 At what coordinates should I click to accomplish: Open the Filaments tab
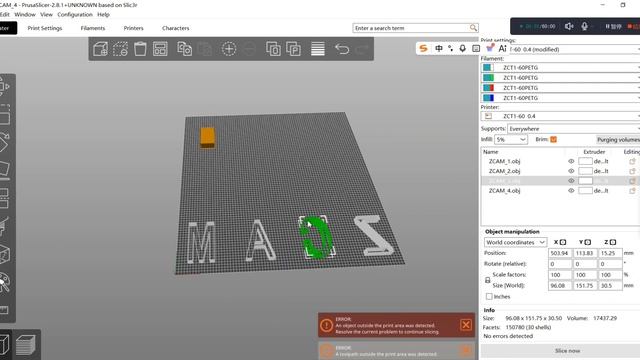pos(93,28)
